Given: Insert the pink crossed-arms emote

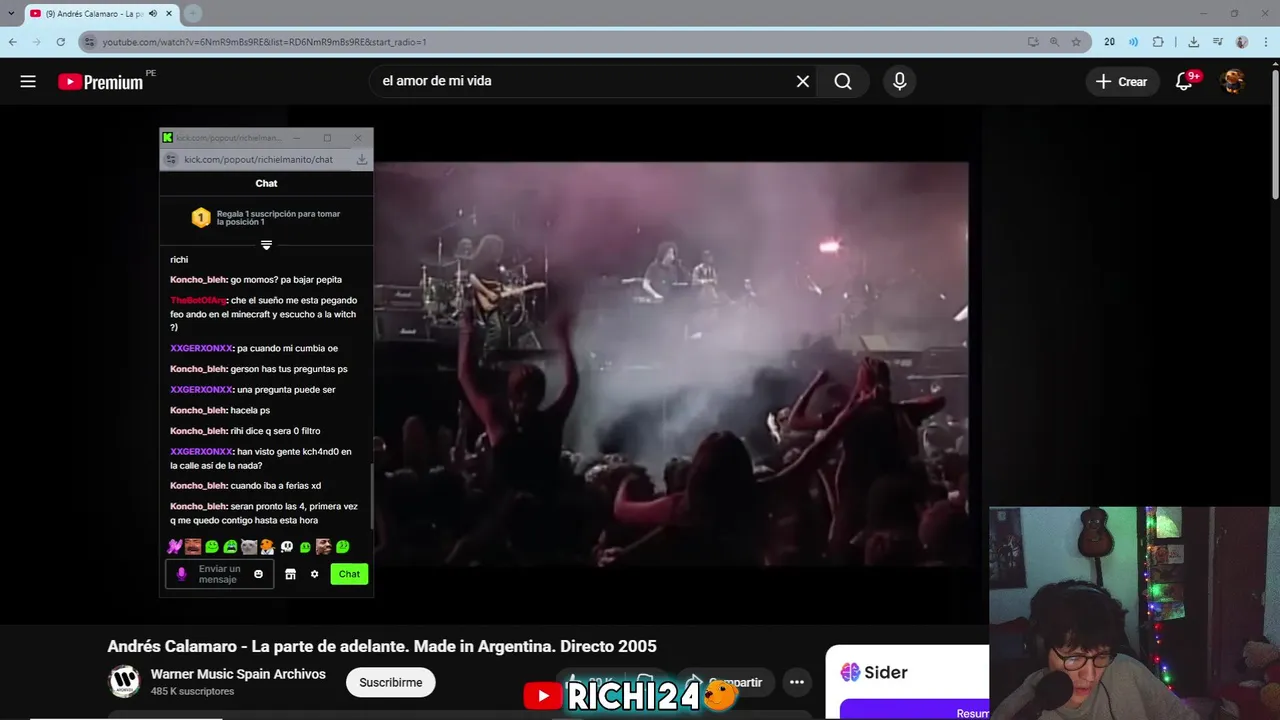Looking at the screenshot, I should (x=175, y=547).
